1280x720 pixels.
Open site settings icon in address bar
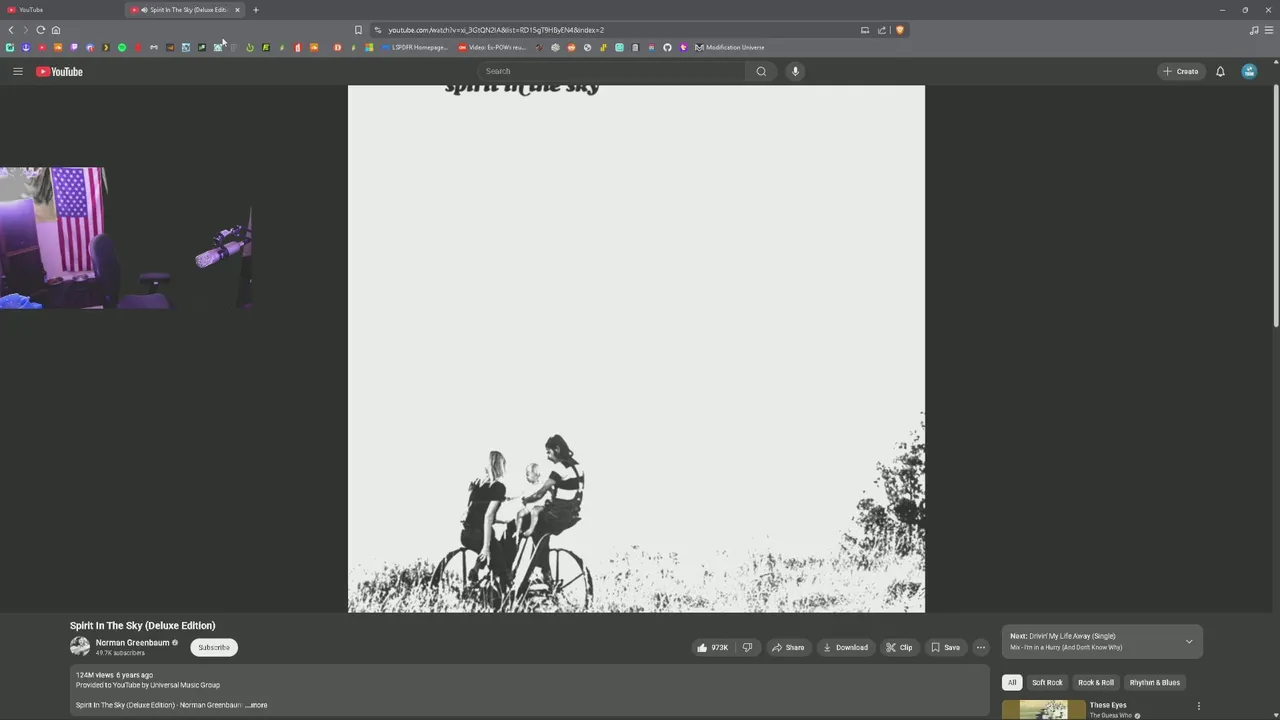(377, 30)
